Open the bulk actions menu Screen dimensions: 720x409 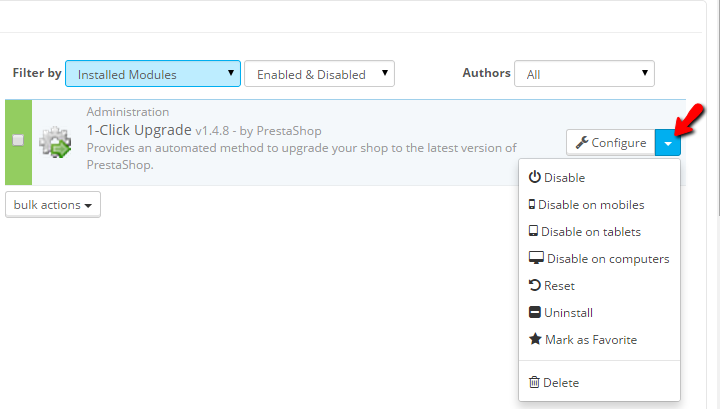pos(53,204)
